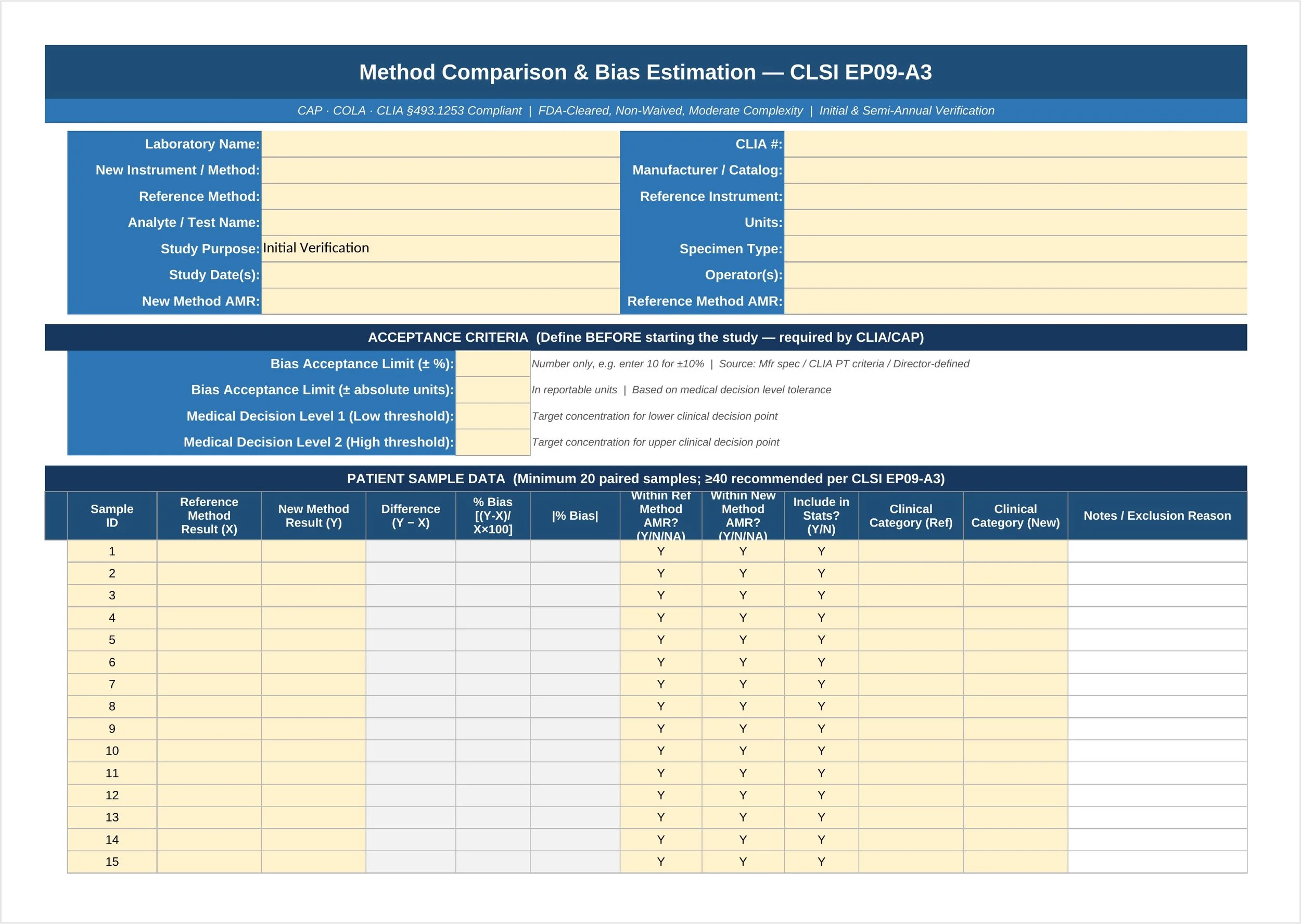Open the Study Purpose selection showing Initial Verification
The width and height of the screenshot is (1301, 924).
point(438,249)
